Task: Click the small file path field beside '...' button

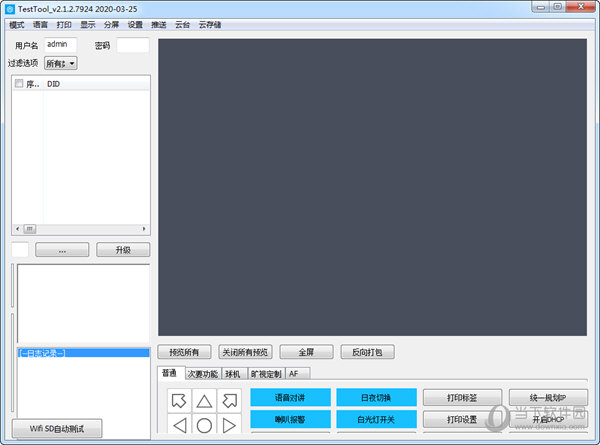Action: 20,250
